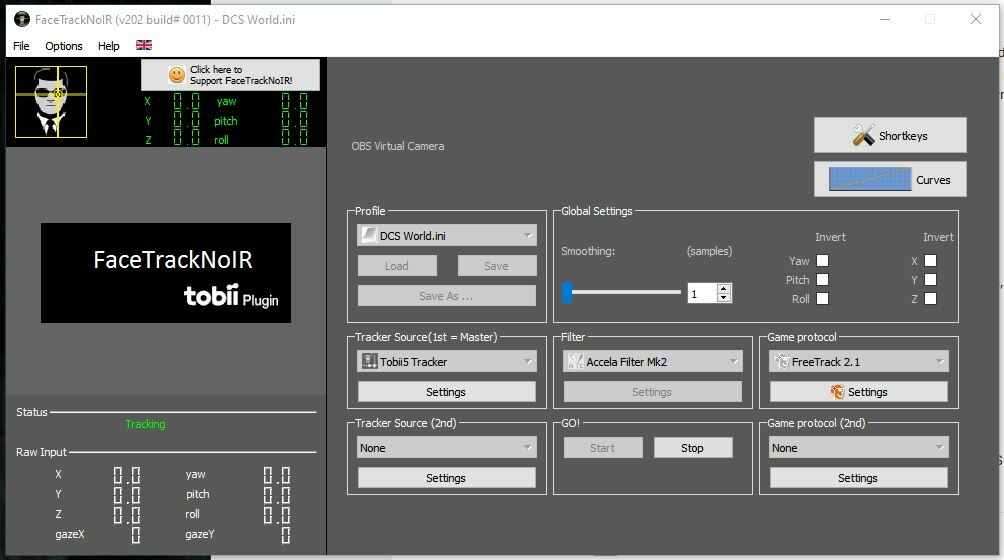Click the Filter Settings button

point(652,392)
